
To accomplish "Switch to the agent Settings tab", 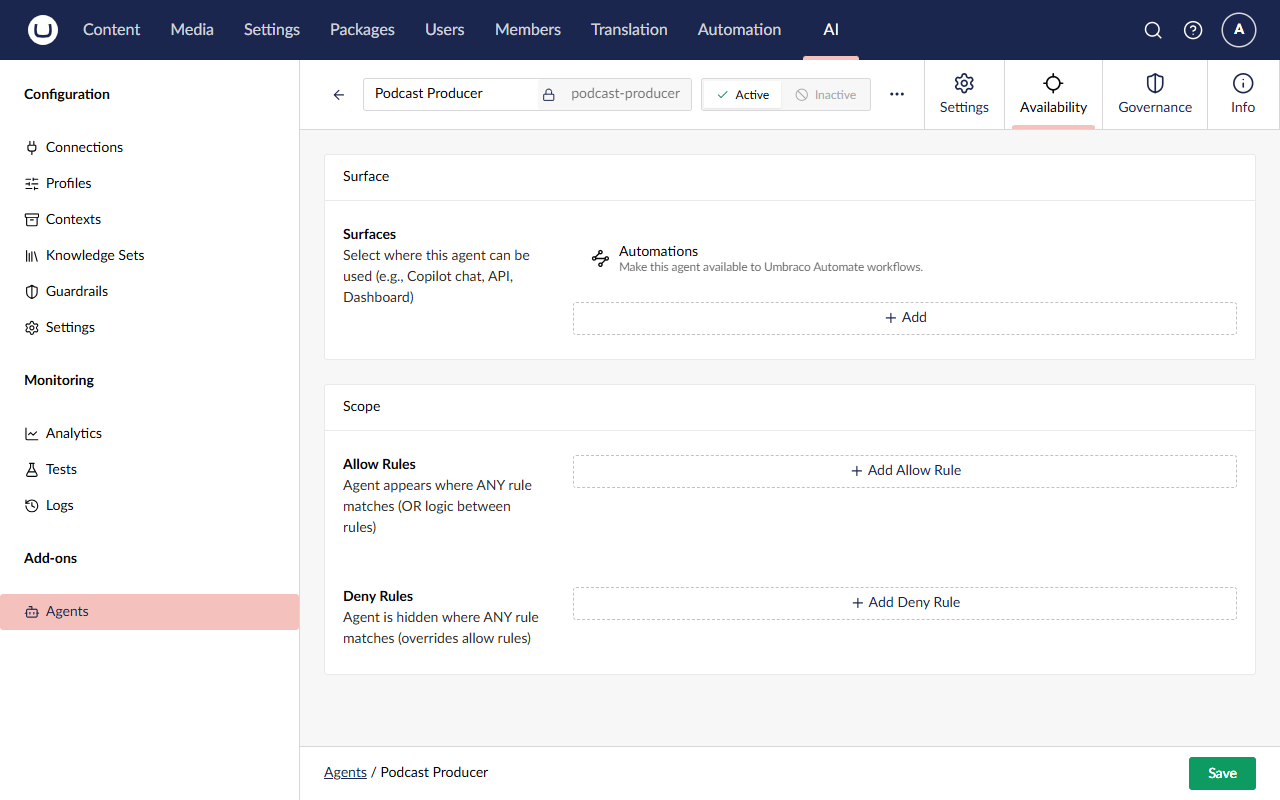I will [x=964, y=94].
